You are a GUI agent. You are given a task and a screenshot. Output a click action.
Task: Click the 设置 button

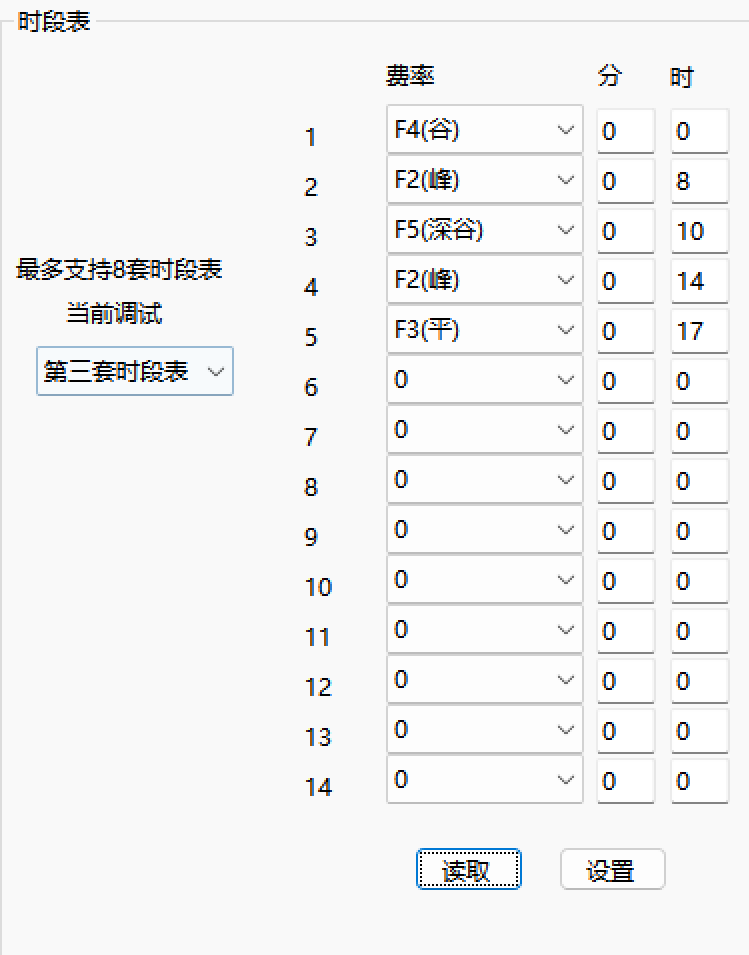point(612,870)
